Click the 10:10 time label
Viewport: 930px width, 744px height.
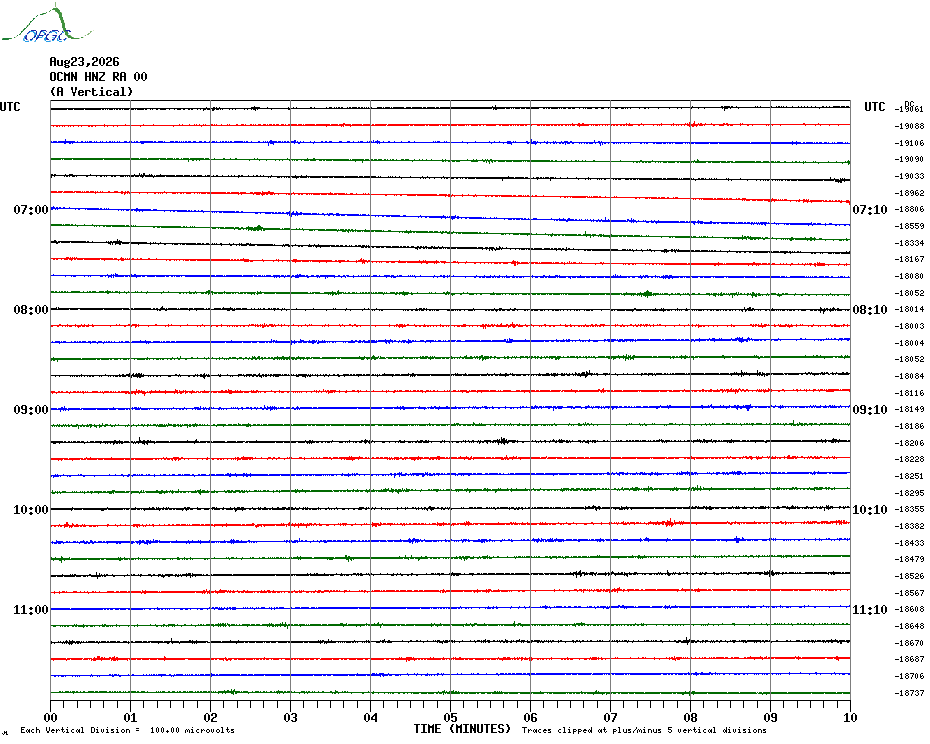click(870, 510)
